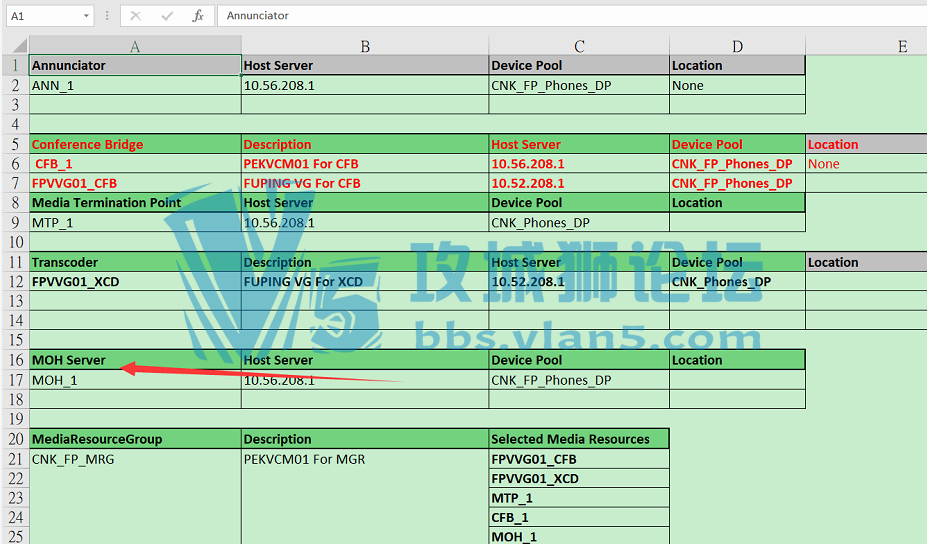
Task: Click the ANN_1 cell
Action: tap(135, 85)
